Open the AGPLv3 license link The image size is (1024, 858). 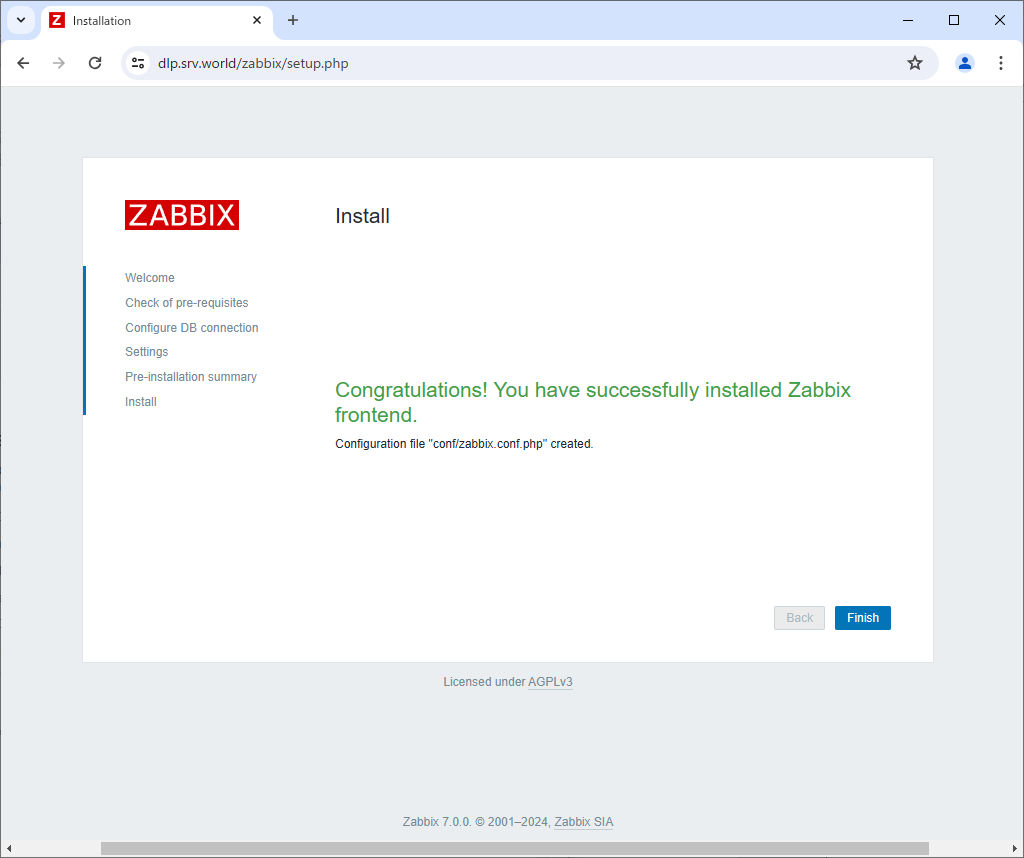550,682
